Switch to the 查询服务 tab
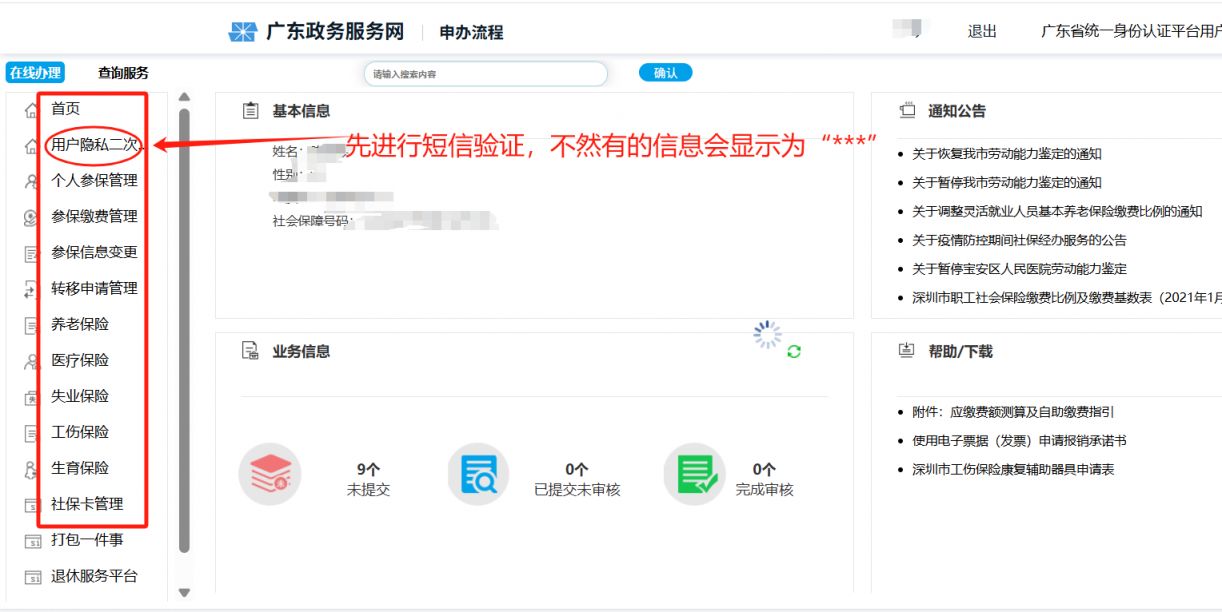Viewport: 1222px width, 612px height. pos(123,73)
